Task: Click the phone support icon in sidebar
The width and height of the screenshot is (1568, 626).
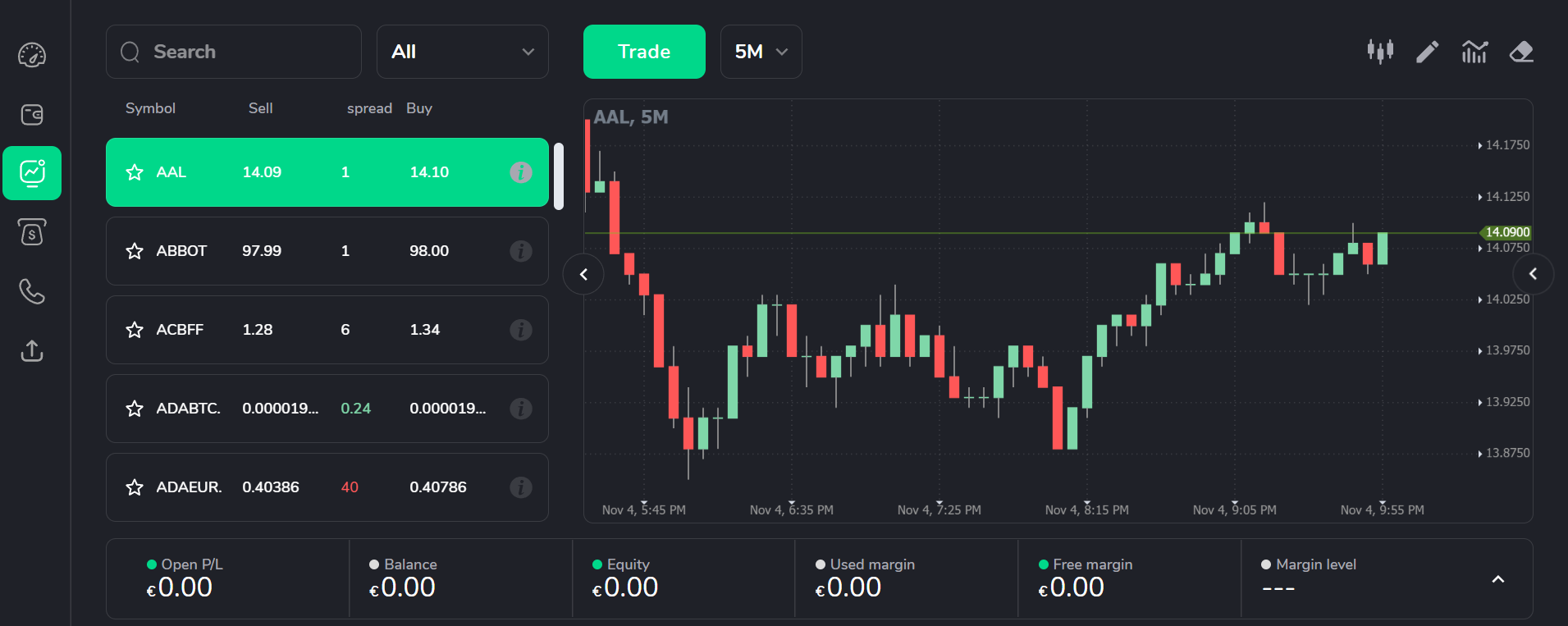Action: [x=32, y=291]
